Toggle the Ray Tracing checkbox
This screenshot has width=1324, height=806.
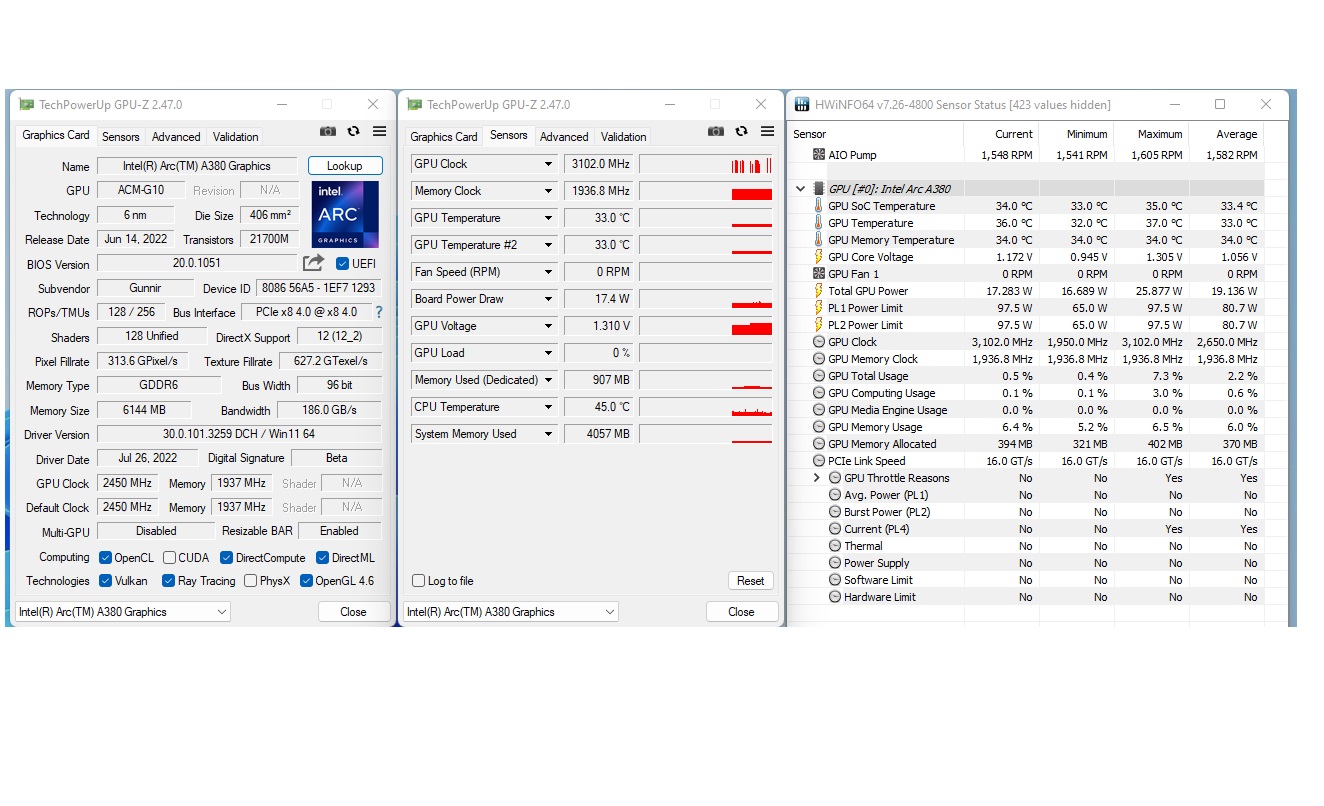pyautogui.click(x=169, y=581)
